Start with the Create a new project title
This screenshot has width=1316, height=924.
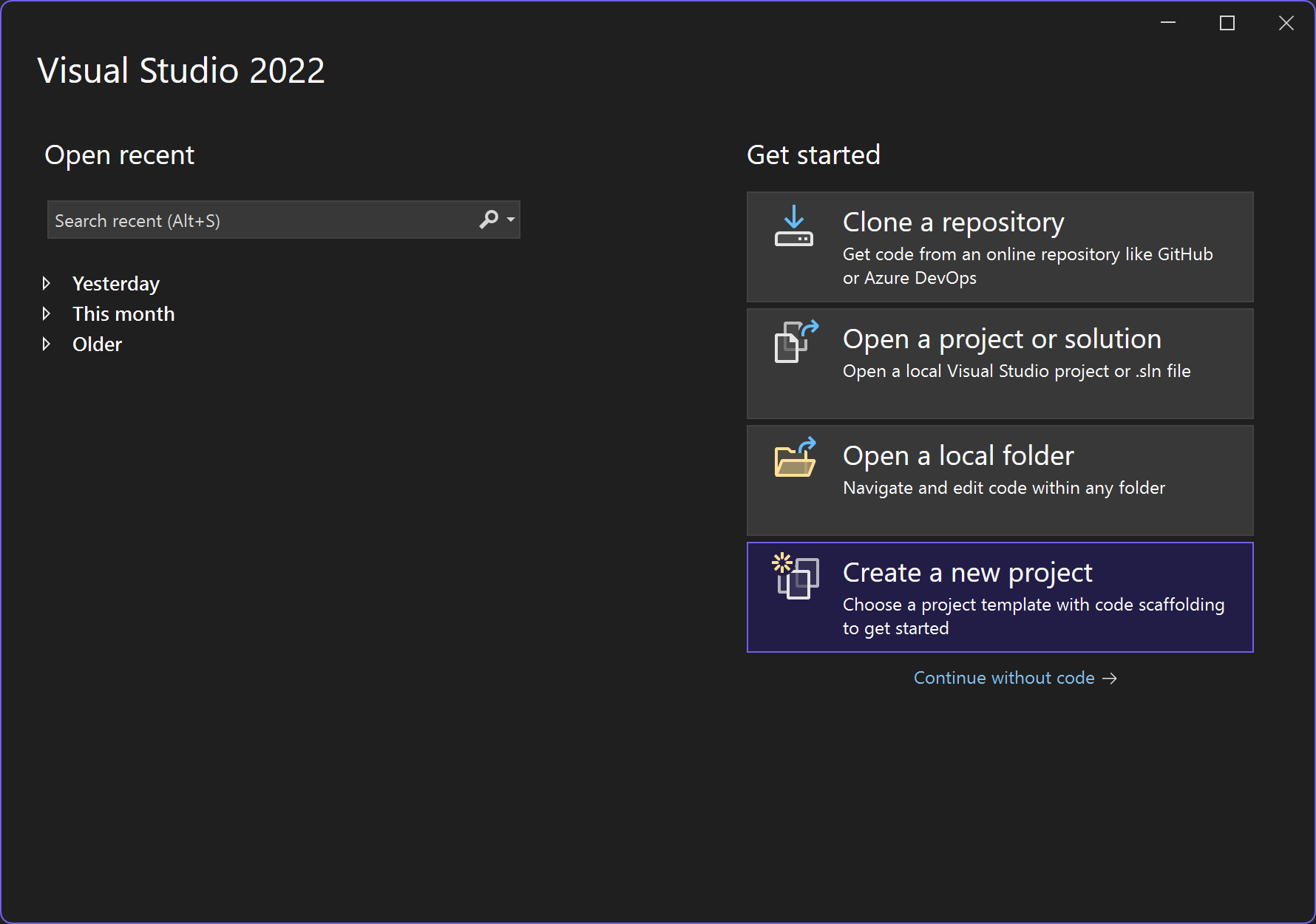tap(967, 573)
